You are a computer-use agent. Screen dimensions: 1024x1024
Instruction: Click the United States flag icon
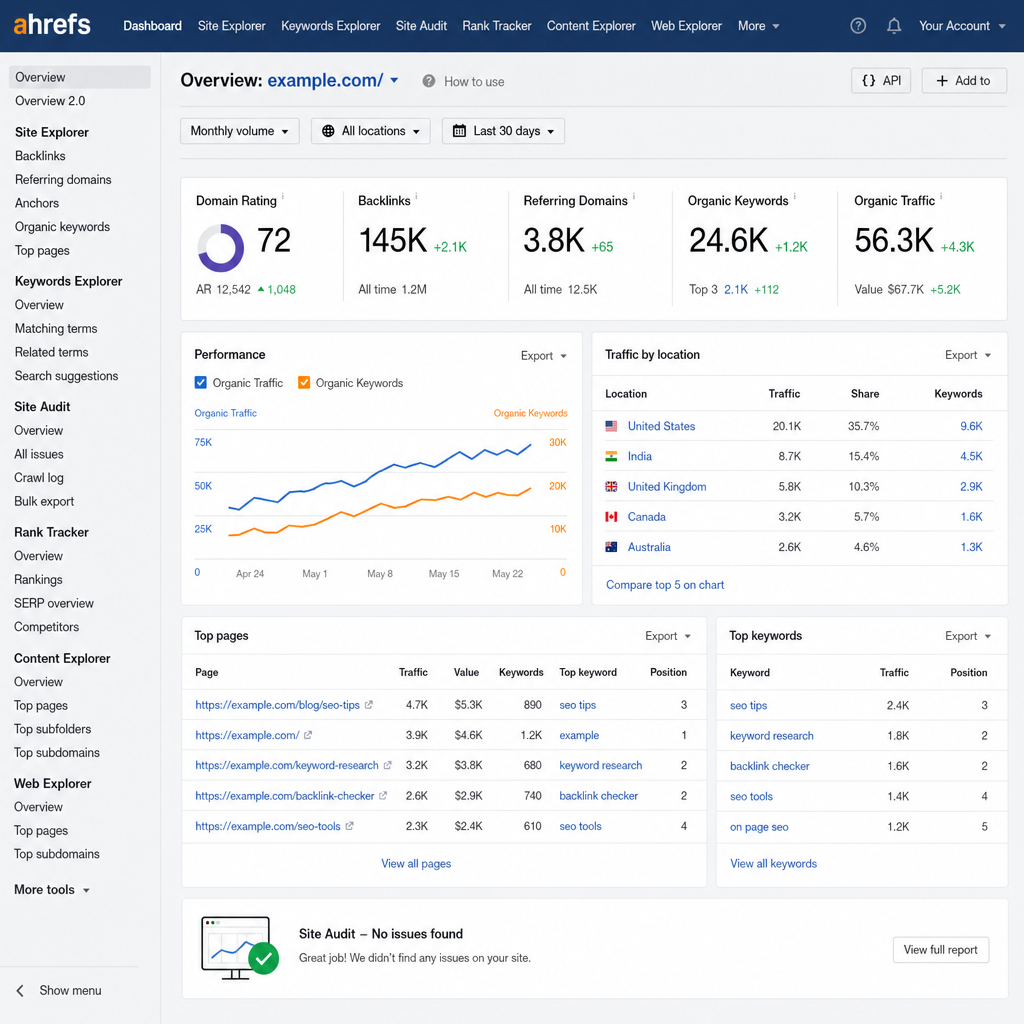pyautogui.click(x=611, y=426)
